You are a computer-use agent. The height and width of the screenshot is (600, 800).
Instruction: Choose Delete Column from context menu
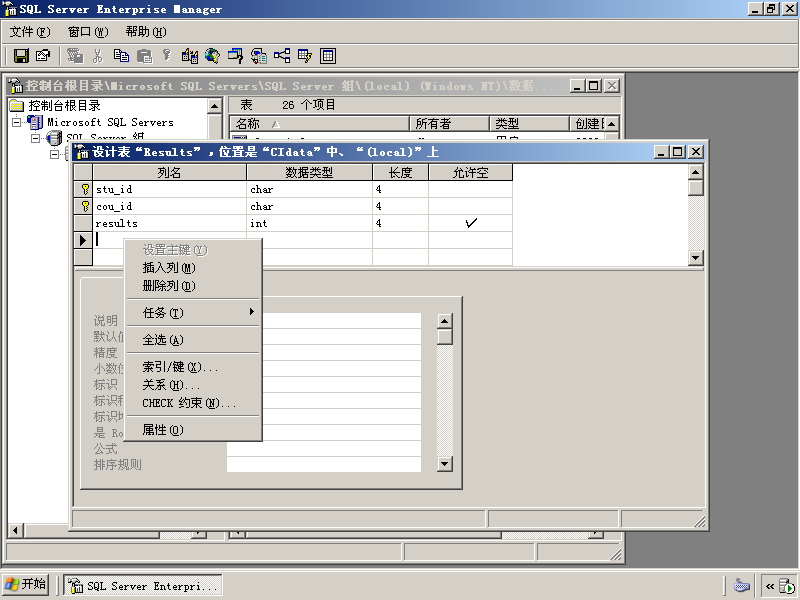pyautogui.click(x=193, y=286)
